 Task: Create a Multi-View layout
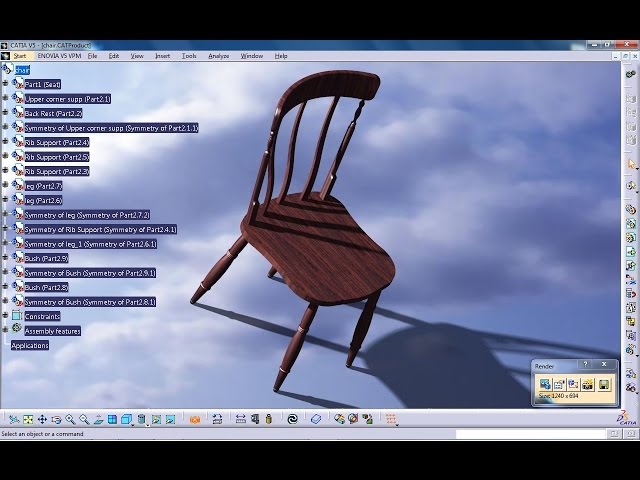112,419
